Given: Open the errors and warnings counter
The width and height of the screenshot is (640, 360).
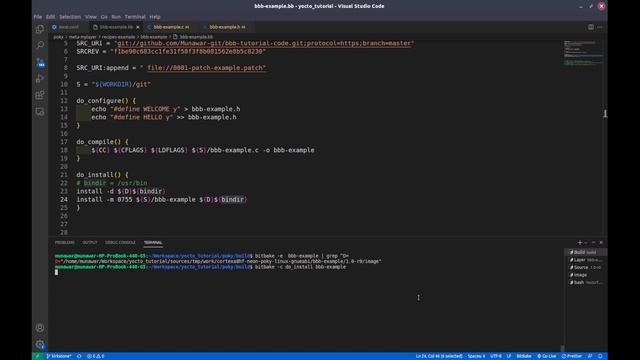Looking at the screenshot, I should coord(96,356).
